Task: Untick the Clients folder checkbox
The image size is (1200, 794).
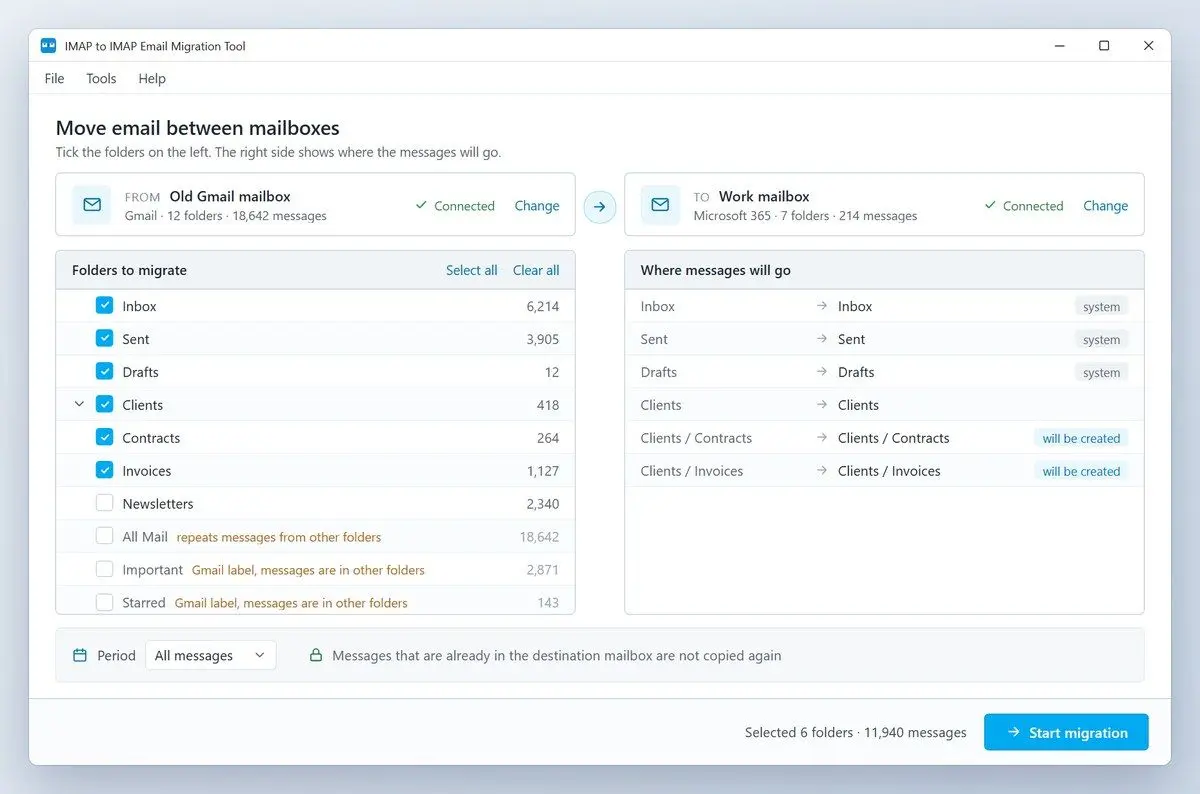Action: click(104, 405)
